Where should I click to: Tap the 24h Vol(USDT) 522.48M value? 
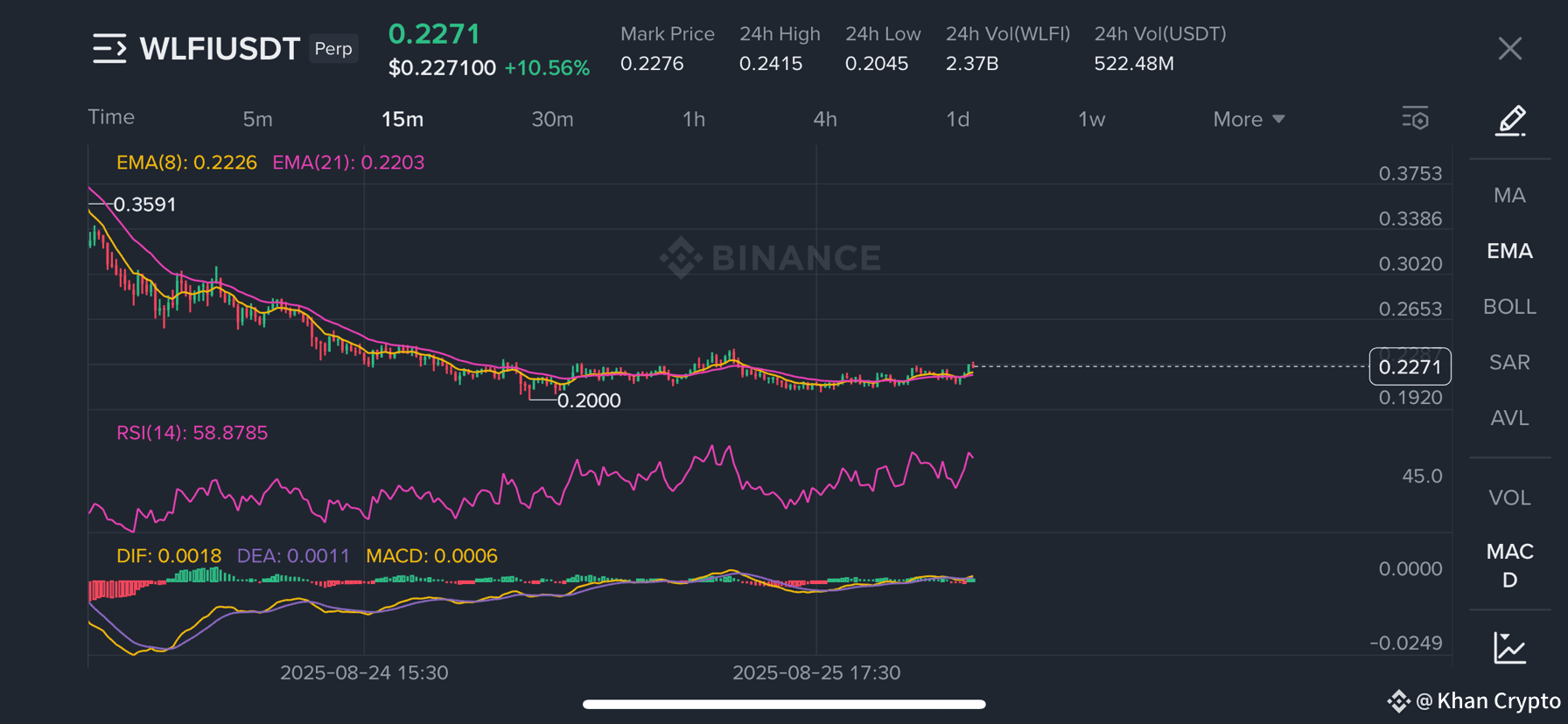pos(1134,64)
